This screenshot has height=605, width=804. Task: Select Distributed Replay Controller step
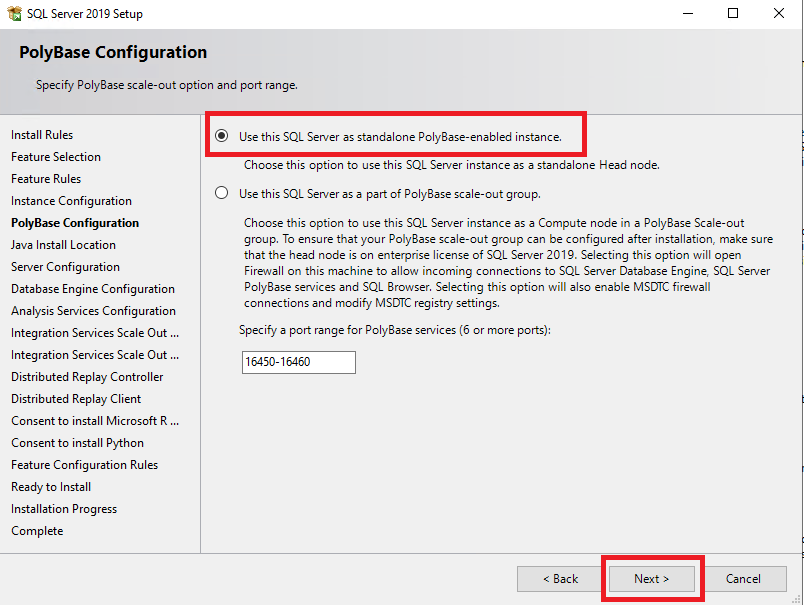[87, 377]
